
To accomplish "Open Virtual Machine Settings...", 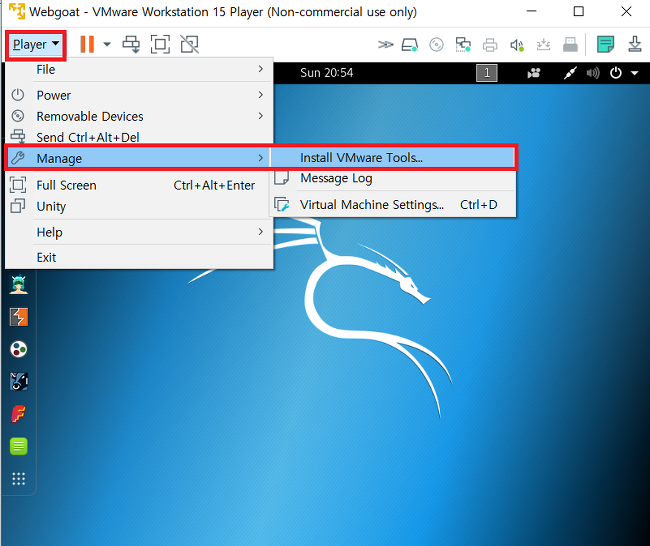I will pos(393,204).
